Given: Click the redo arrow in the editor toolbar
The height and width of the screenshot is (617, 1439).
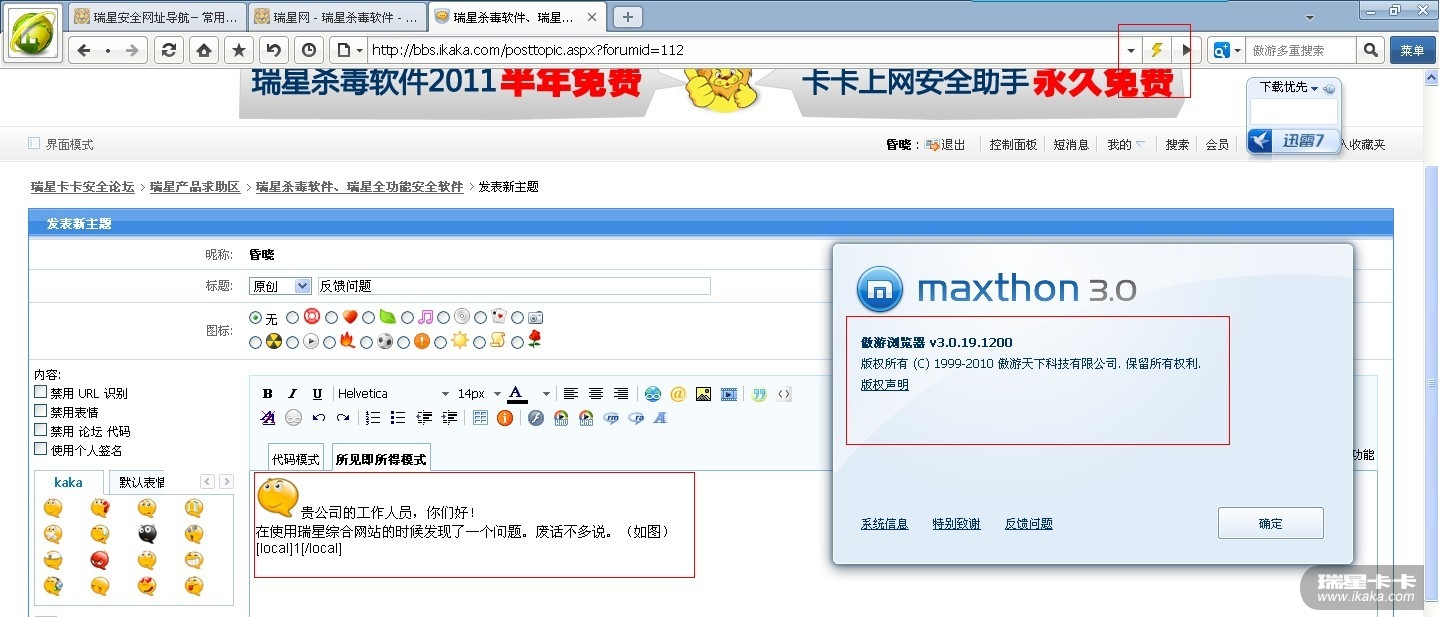Looking at the screenshot, I should pos(343,418).
